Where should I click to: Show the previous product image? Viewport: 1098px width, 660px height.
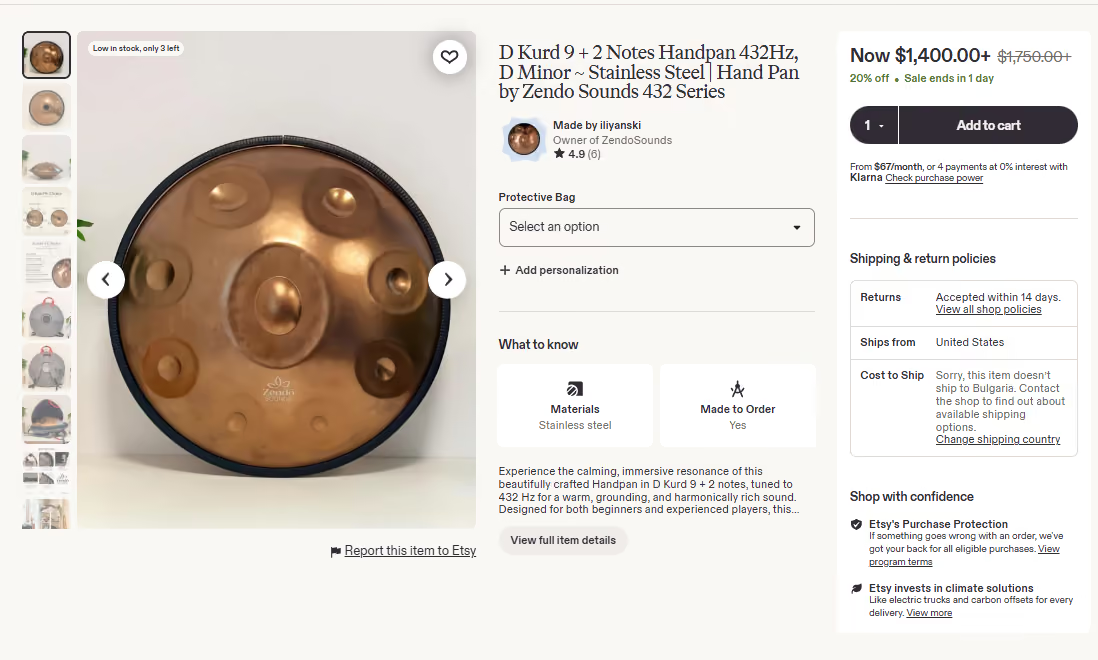[x=106, y=280]
